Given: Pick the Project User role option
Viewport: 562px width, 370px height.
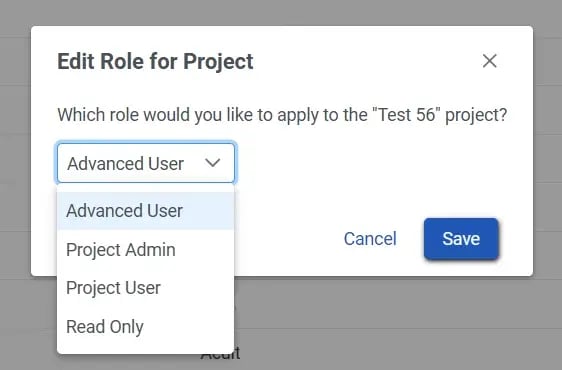Looking at the screenshot, I should click(x=146, y=288).
